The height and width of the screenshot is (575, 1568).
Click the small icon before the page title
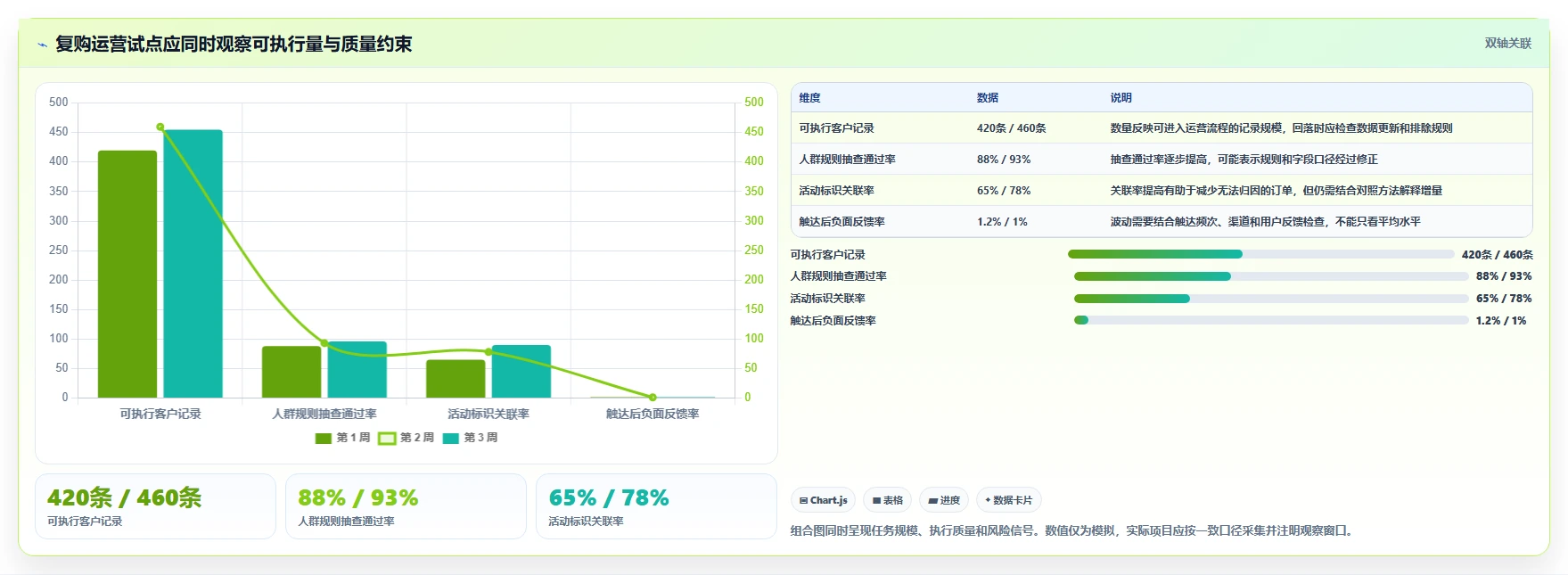42,45
